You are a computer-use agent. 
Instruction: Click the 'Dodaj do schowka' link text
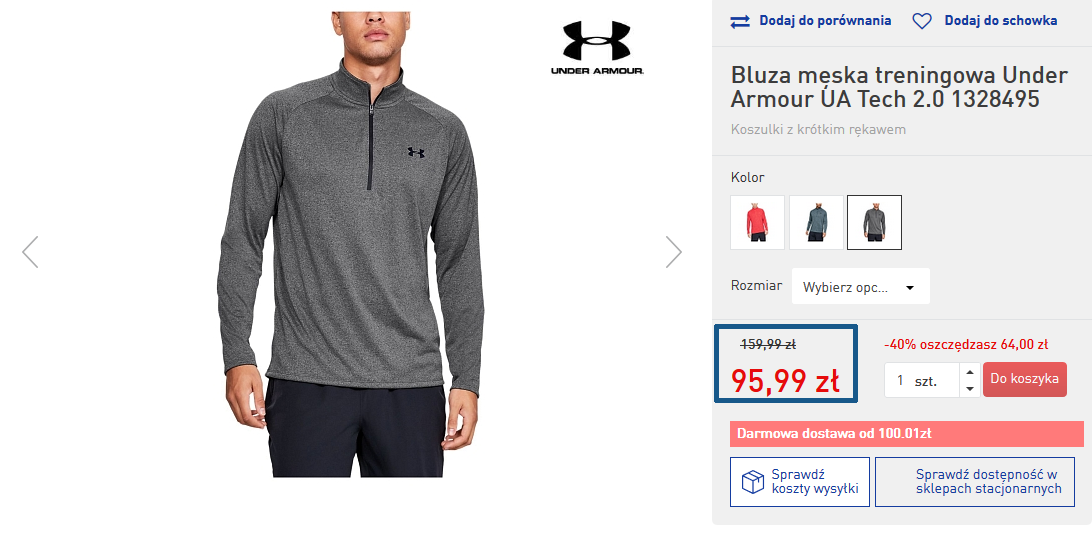(x=1000, y=21)
